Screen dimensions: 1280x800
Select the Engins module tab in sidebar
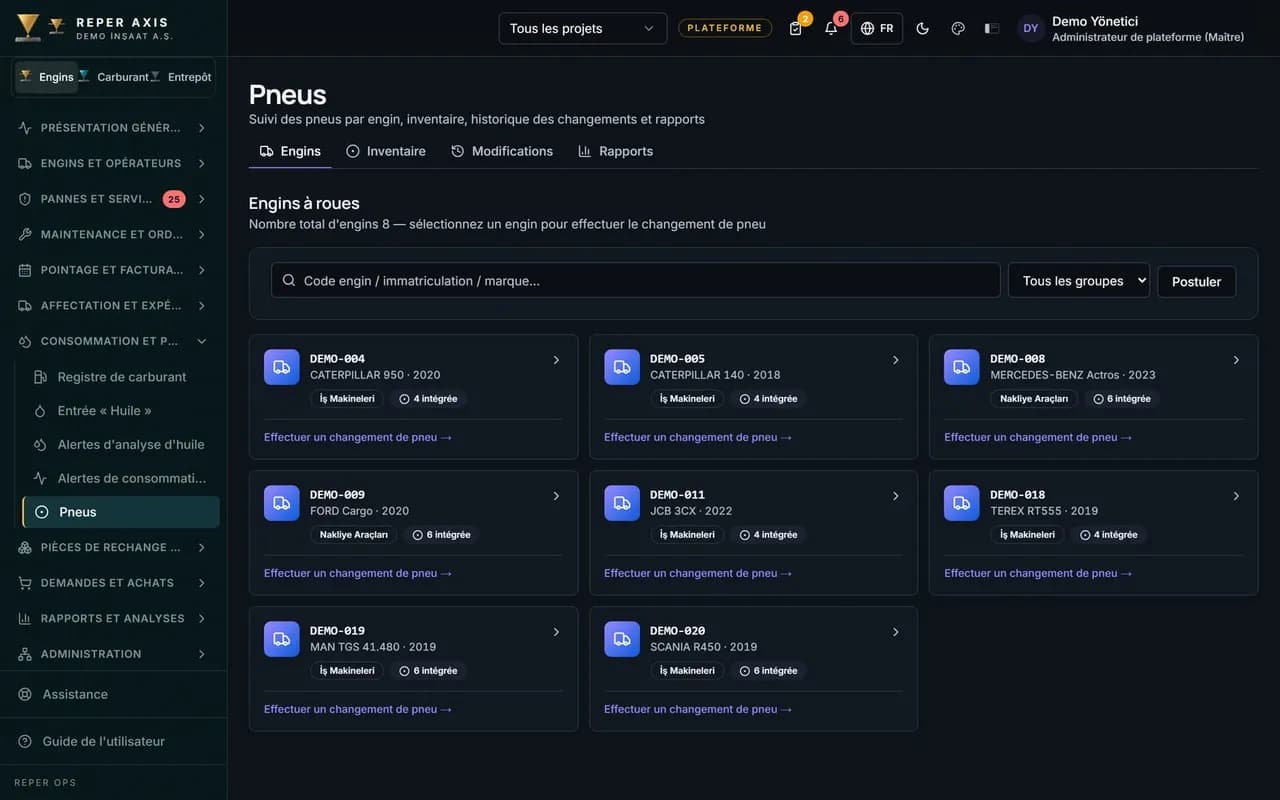pyautogui.click(x=47, y=77)
